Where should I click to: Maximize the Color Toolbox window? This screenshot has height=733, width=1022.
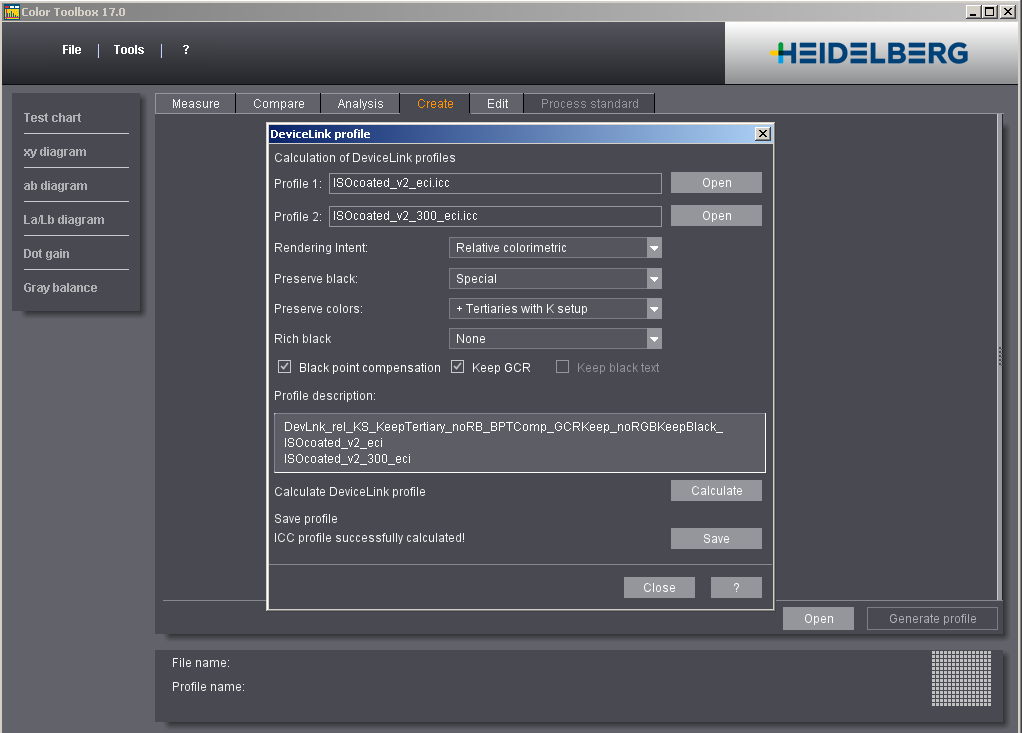[989, 12]
